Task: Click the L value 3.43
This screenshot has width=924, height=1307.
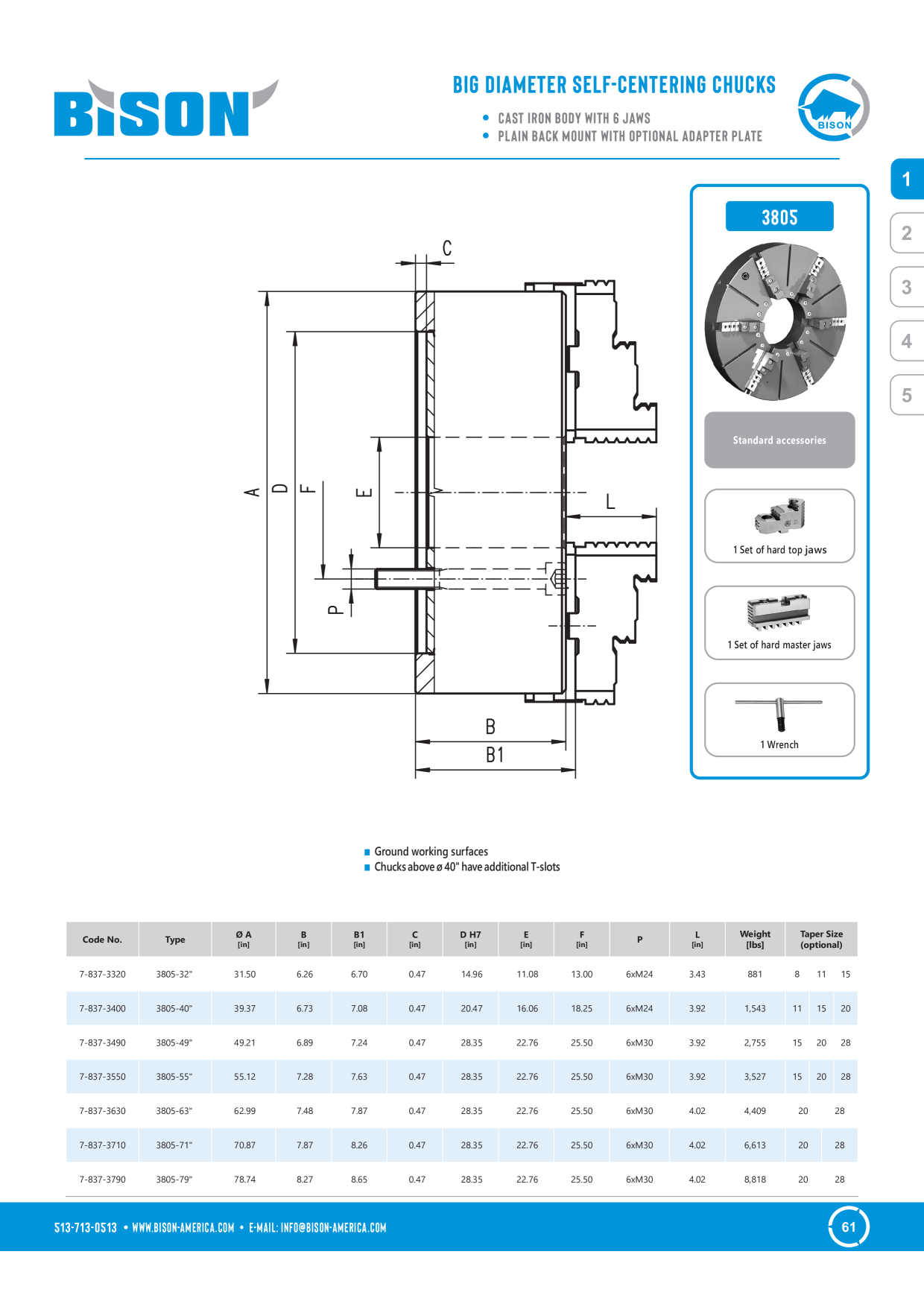Action: tap(697, 975)
